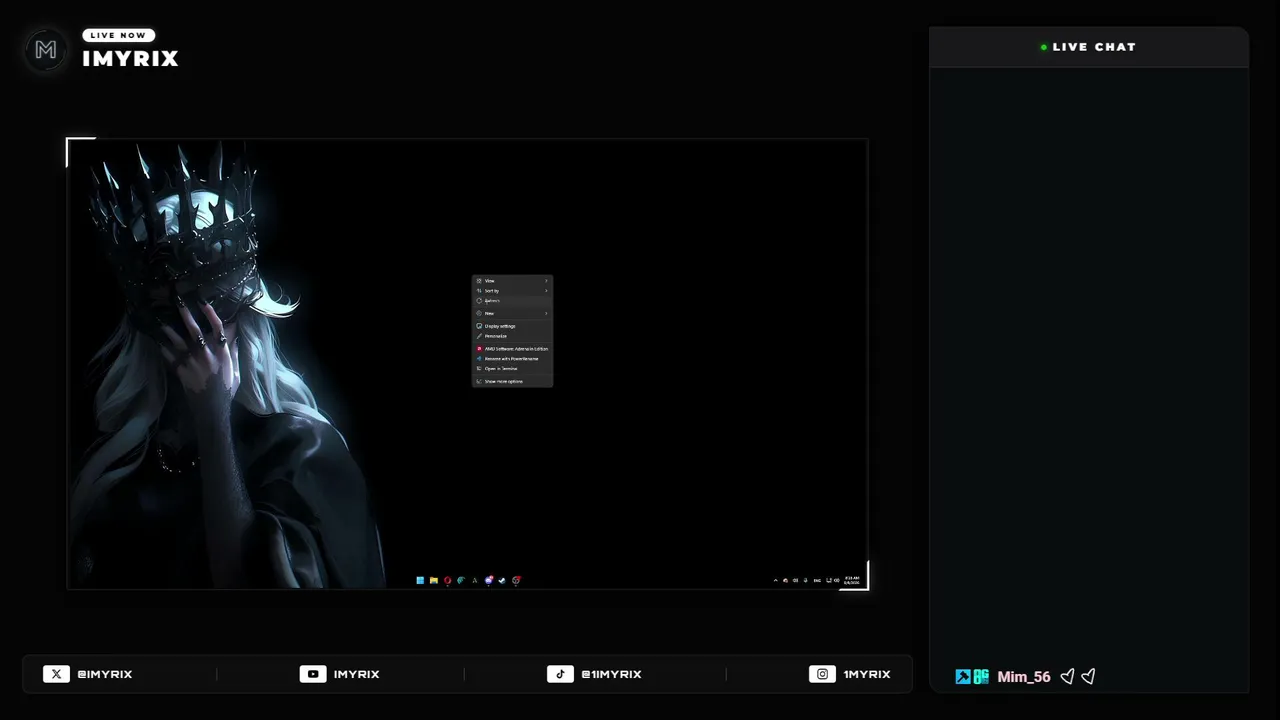Open the teal app icon on the taskbar
Viewport: 1280px width, 720px height.
(x=461, y=580)
